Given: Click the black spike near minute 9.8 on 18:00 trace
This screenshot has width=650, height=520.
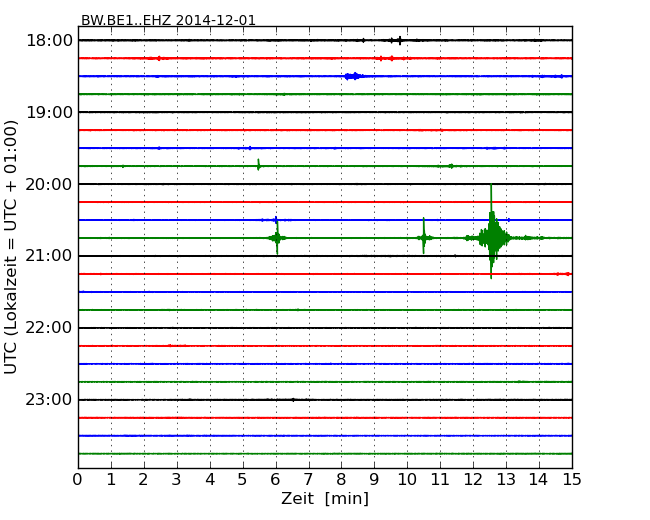Looking at the screenshot, I should pos(400,40).
